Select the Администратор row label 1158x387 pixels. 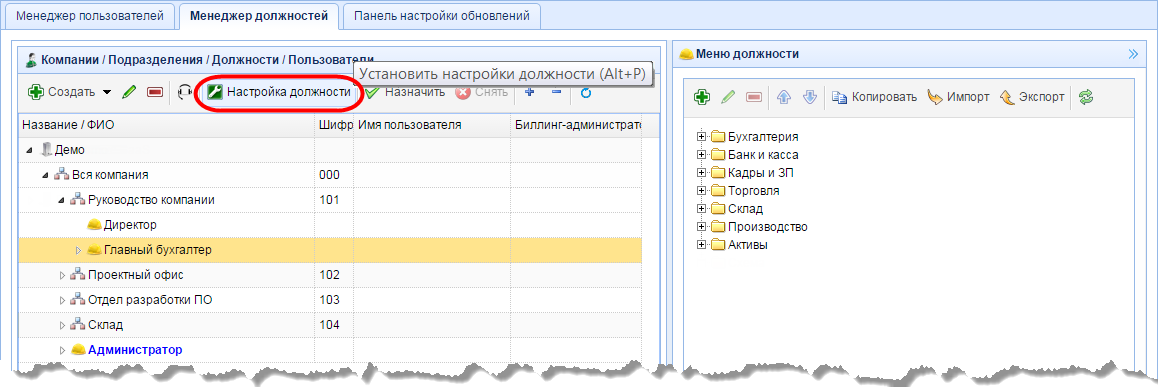pyautogui.click(x=134, y=350)
